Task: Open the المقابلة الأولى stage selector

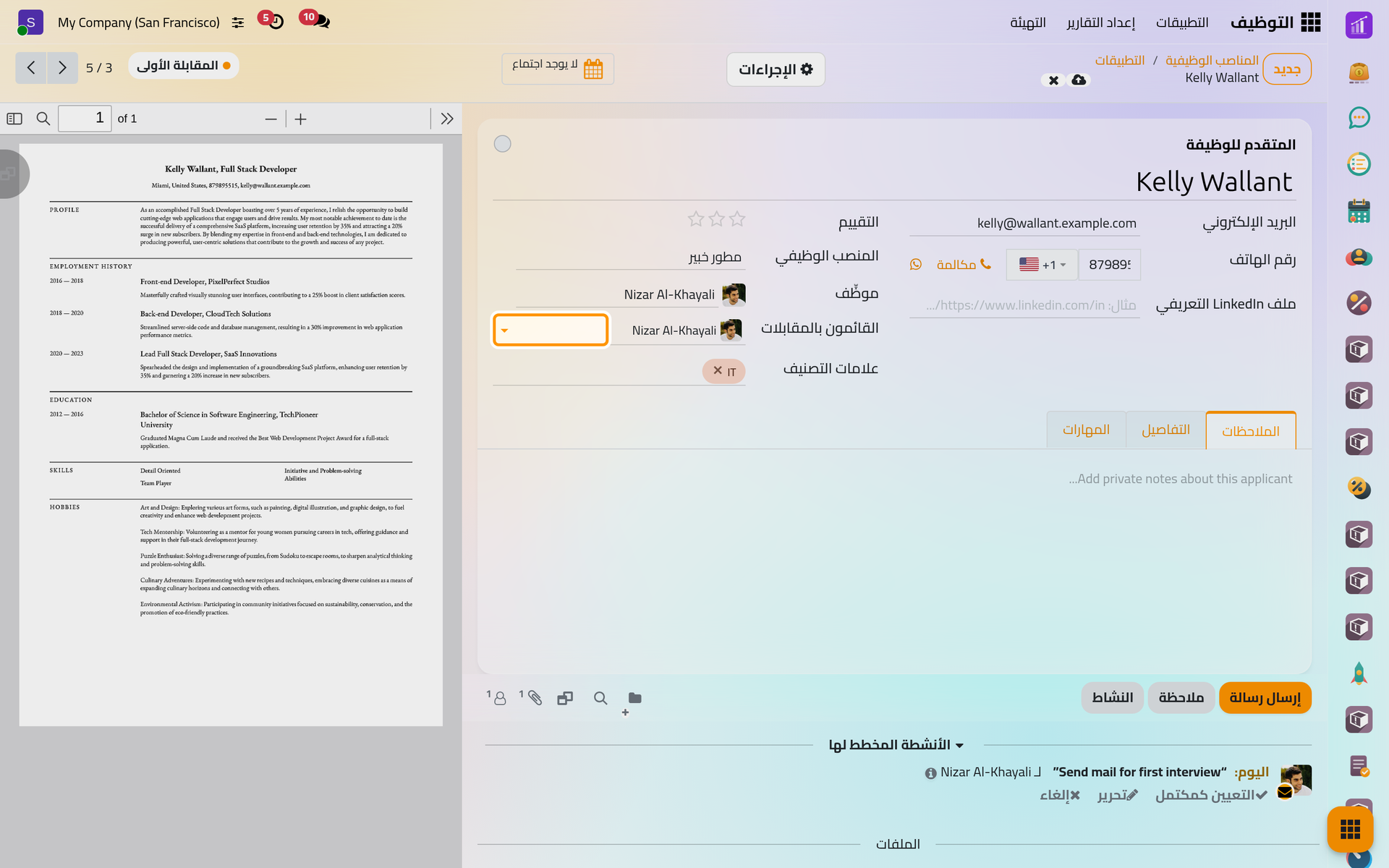Action: point(184,66)
